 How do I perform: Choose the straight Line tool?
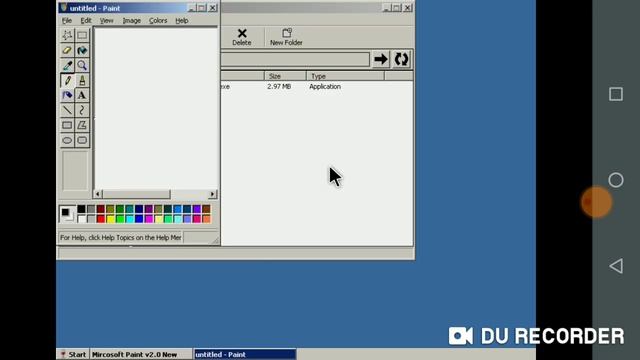click(67, 110)
